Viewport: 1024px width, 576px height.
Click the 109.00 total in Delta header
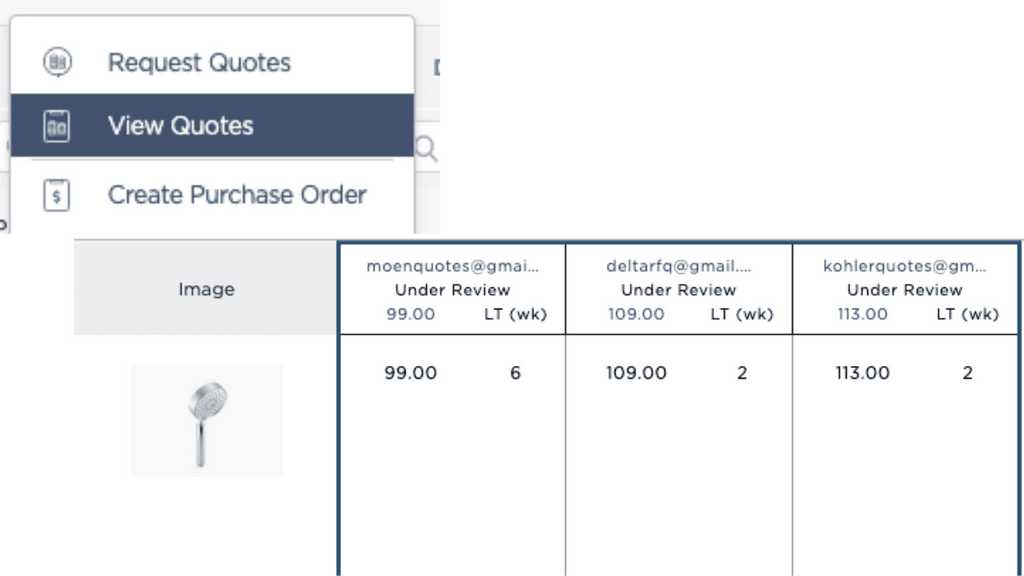[x=636, y=314]
